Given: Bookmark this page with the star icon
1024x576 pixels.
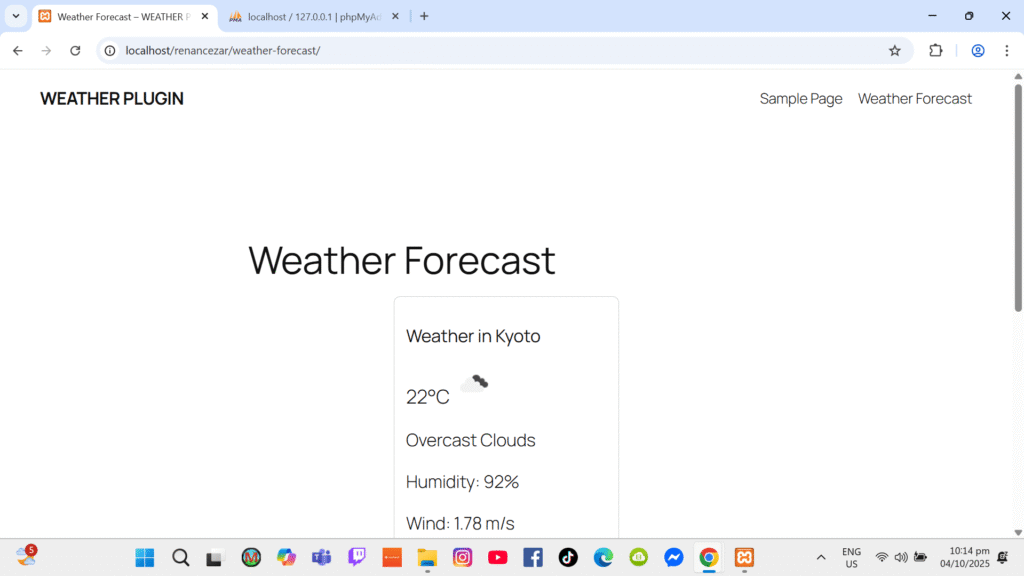Looking at the screenshot, I should [894, 51].
